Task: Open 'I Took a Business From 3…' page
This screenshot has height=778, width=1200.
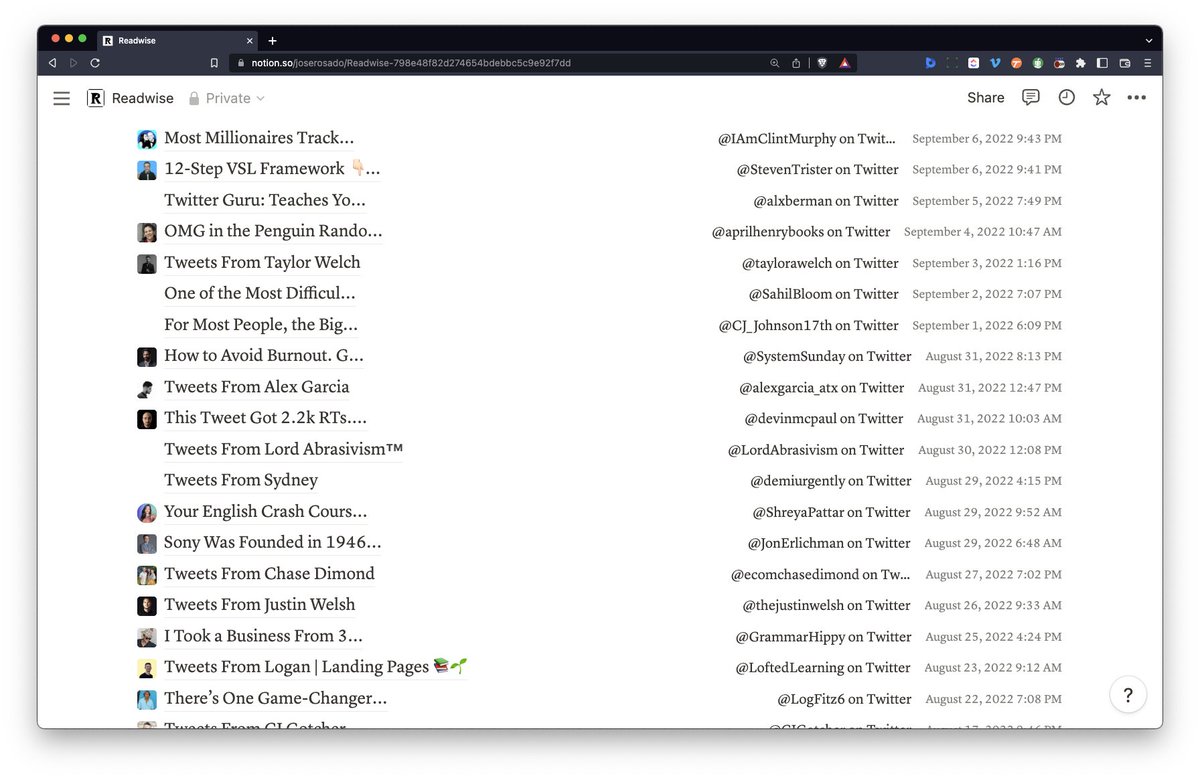Action: coord(264,636)
